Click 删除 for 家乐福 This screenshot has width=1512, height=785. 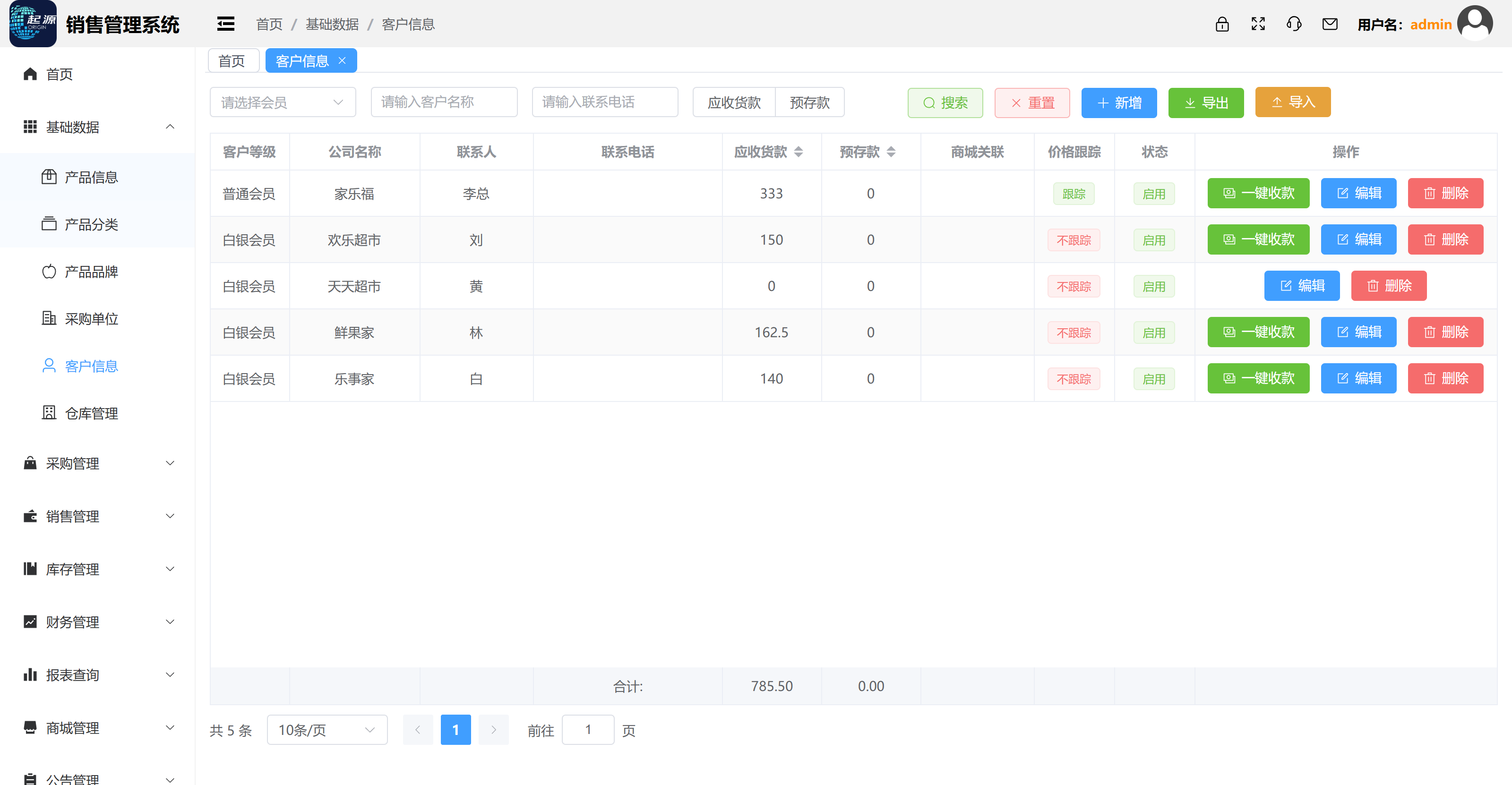coord(1446,193)
